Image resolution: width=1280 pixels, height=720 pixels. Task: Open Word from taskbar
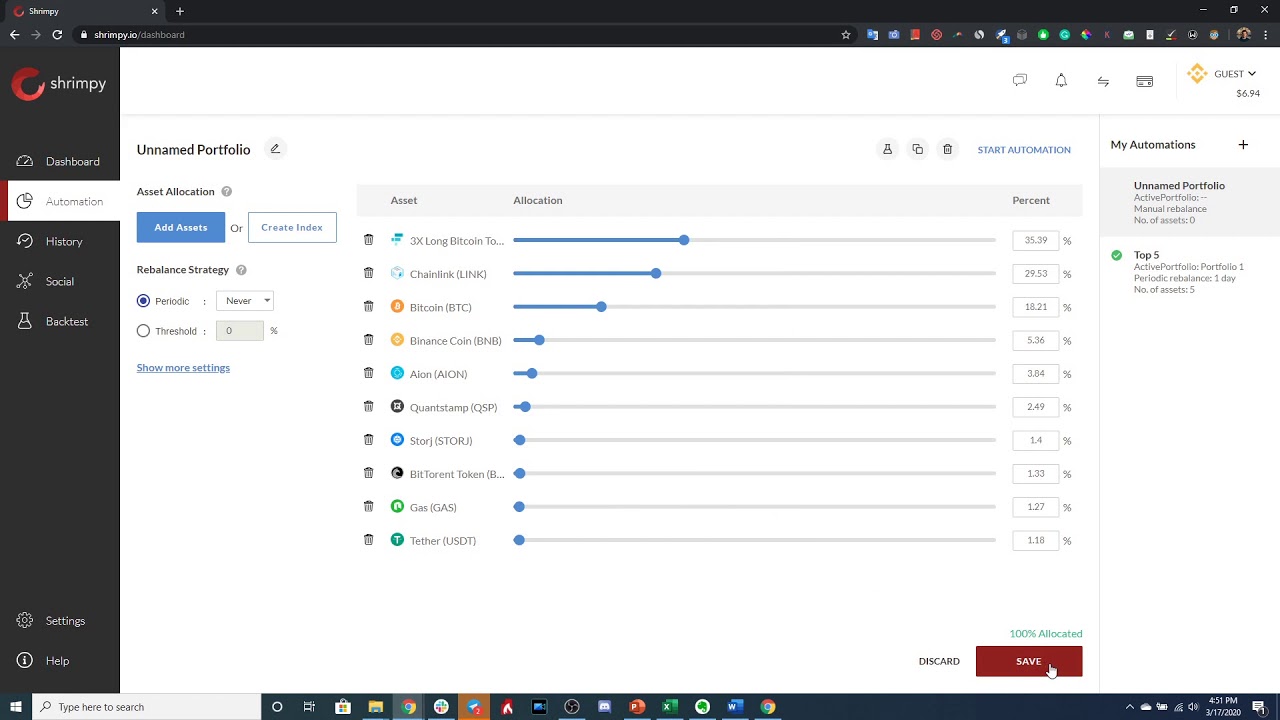pyautogui.click(x=735, y=707)
